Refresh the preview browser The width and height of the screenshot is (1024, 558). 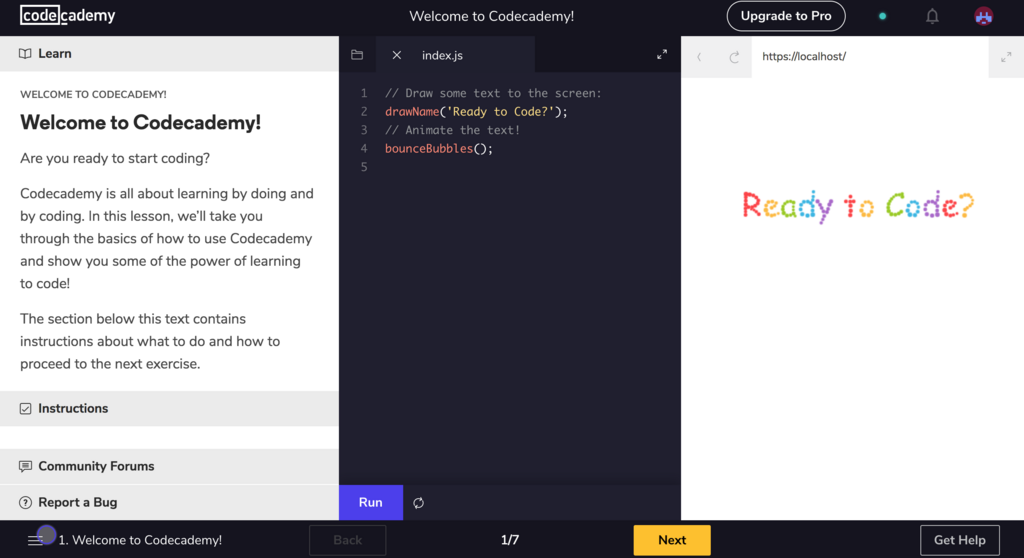[x=734, y=57]
